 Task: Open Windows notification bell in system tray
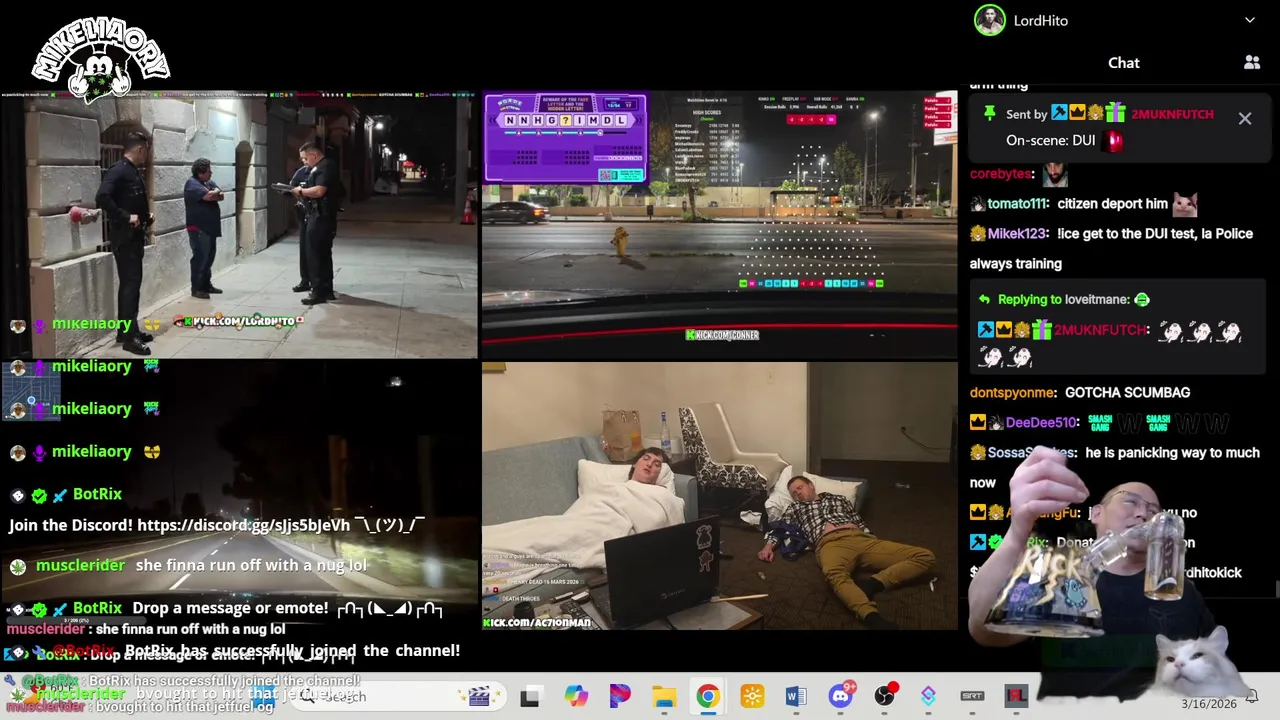coord(1252,696)
